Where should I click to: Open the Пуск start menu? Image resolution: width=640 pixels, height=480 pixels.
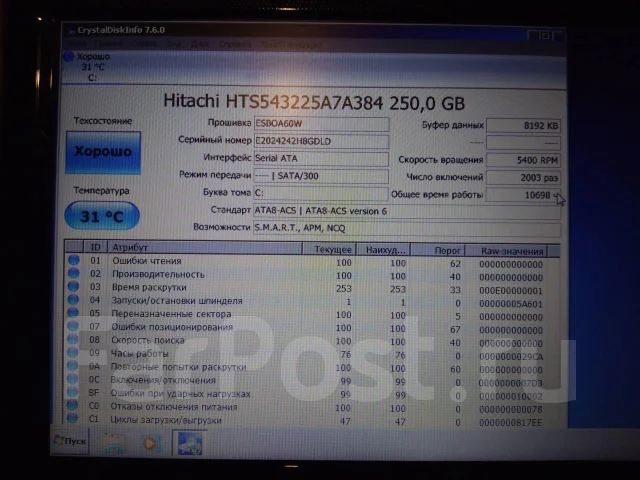pyautogui.click(x=70, y=441)
